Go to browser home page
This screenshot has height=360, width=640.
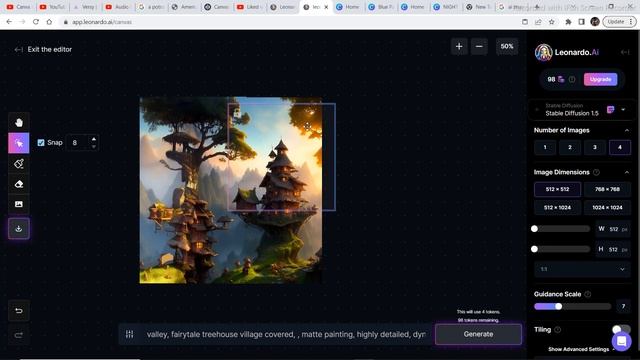point(49,22)
